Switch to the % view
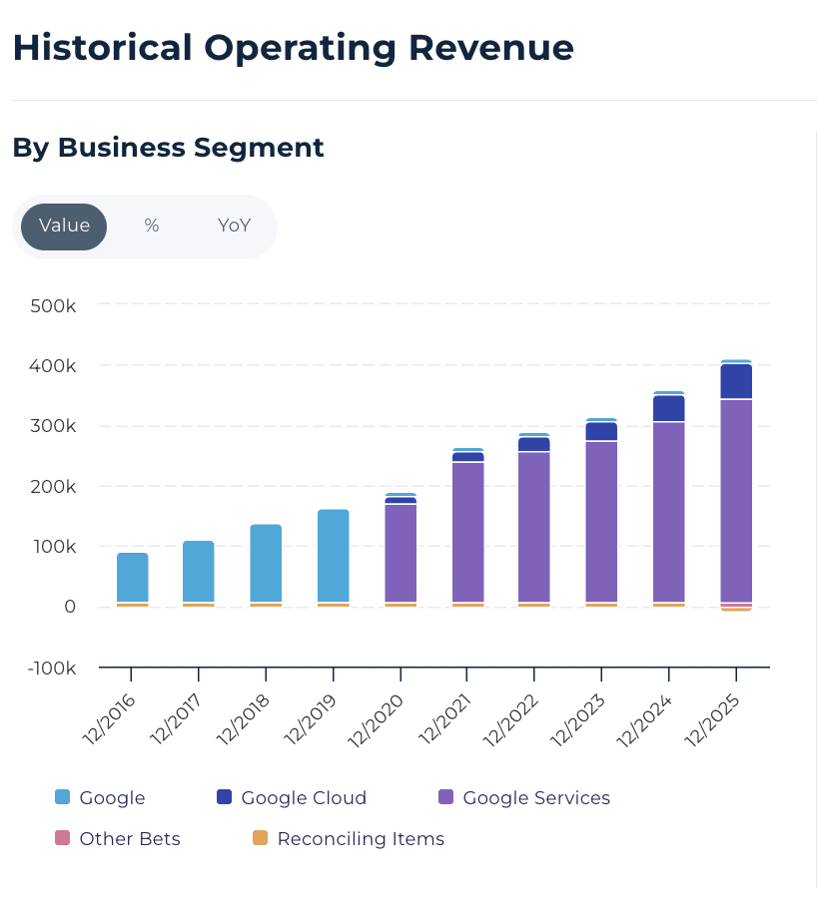Screen dimensions: 817x906 tap(151, 226)
